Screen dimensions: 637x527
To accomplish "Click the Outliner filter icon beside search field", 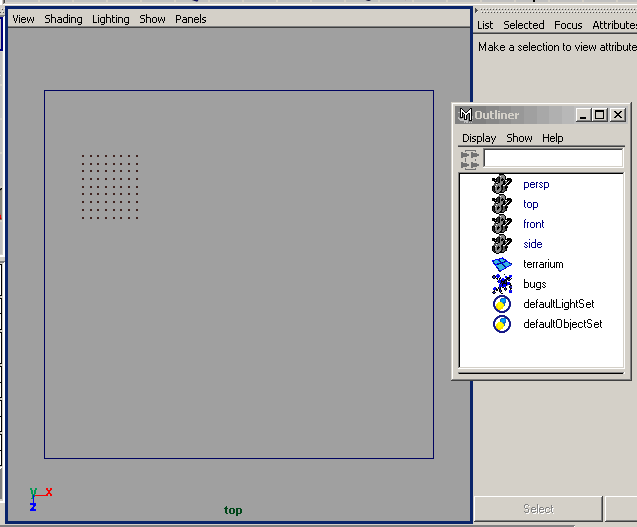I will point(470,159).
